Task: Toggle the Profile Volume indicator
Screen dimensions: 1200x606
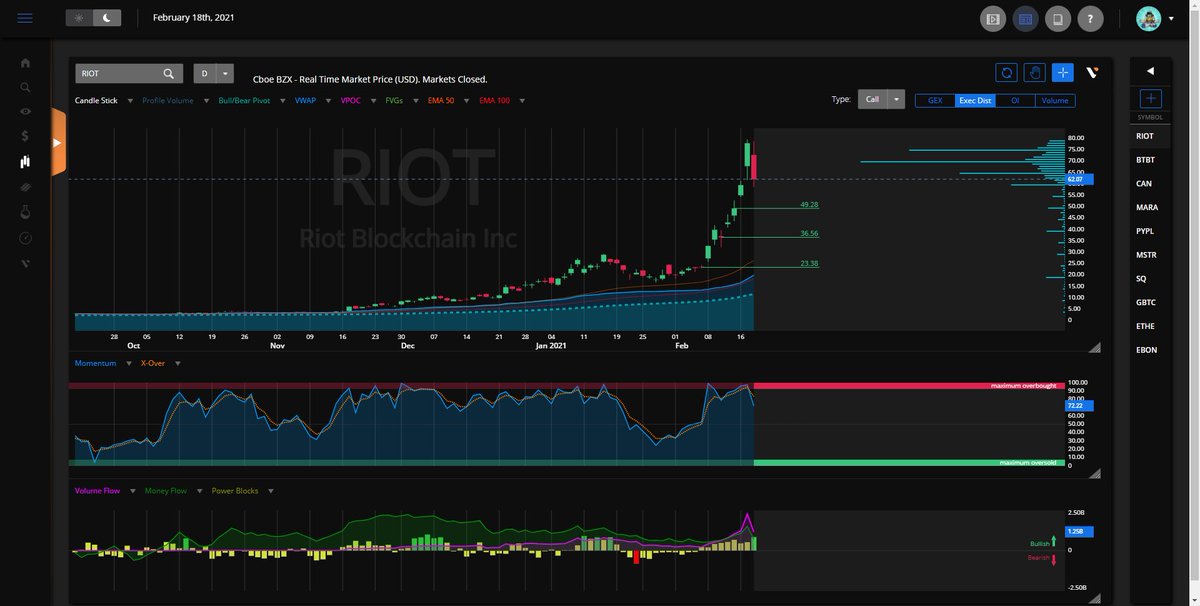Action: pyautogui.click(x=168, y=101)
